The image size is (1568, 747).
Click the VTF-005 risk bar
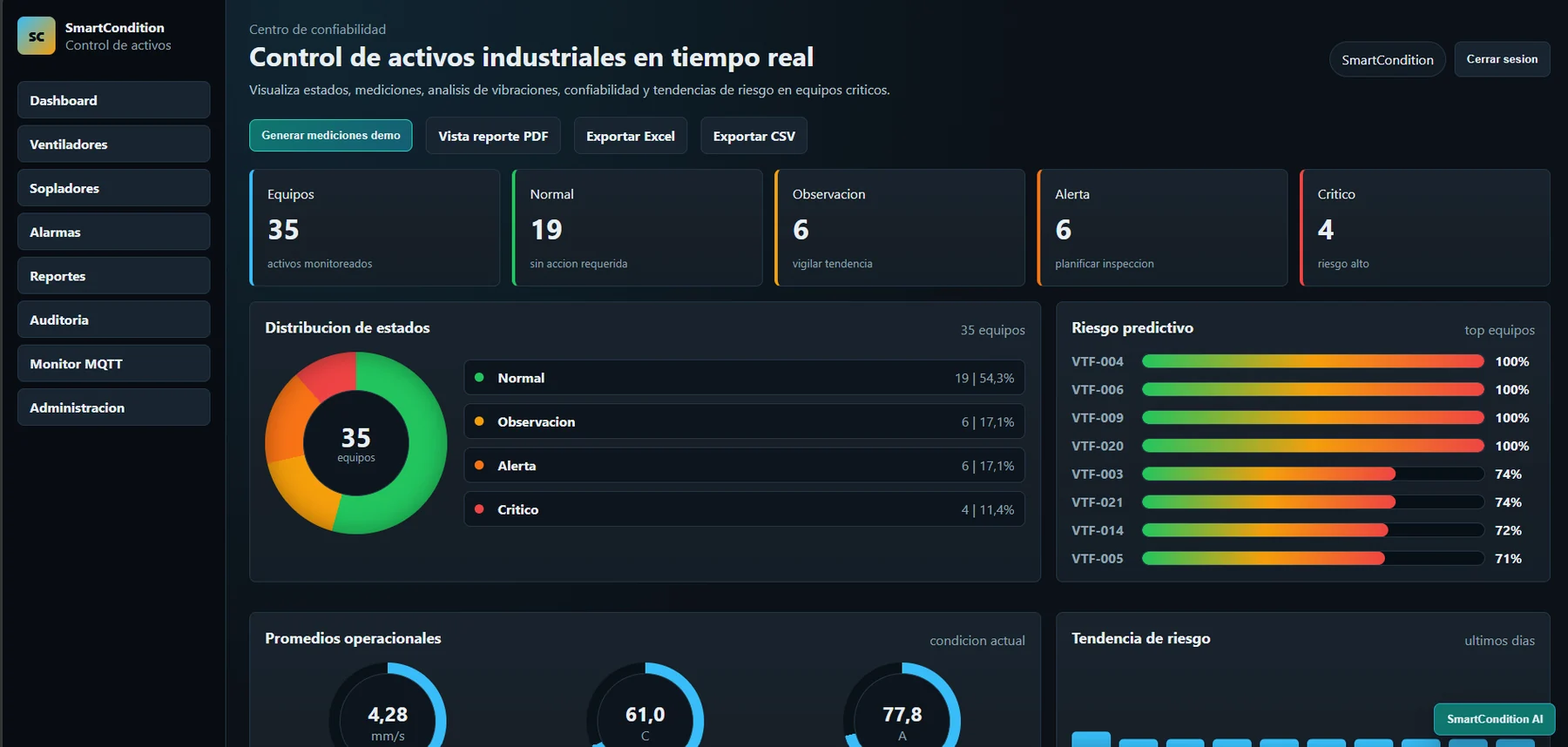[x=1313, y=558]
